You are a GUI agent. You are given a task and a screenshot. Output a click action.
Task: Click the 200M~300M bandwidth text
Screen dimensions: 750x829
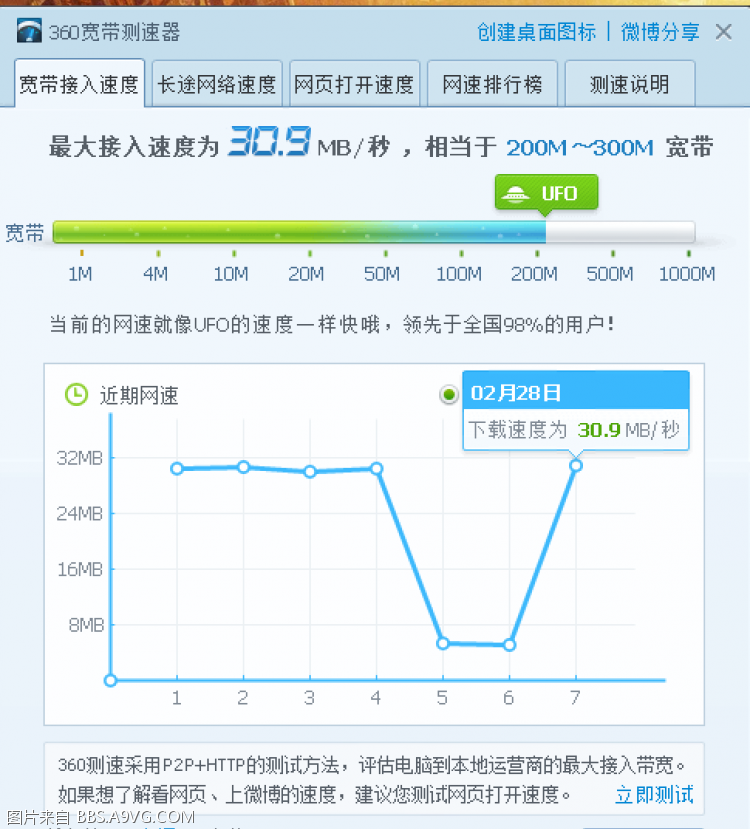[x=580, y=148]
